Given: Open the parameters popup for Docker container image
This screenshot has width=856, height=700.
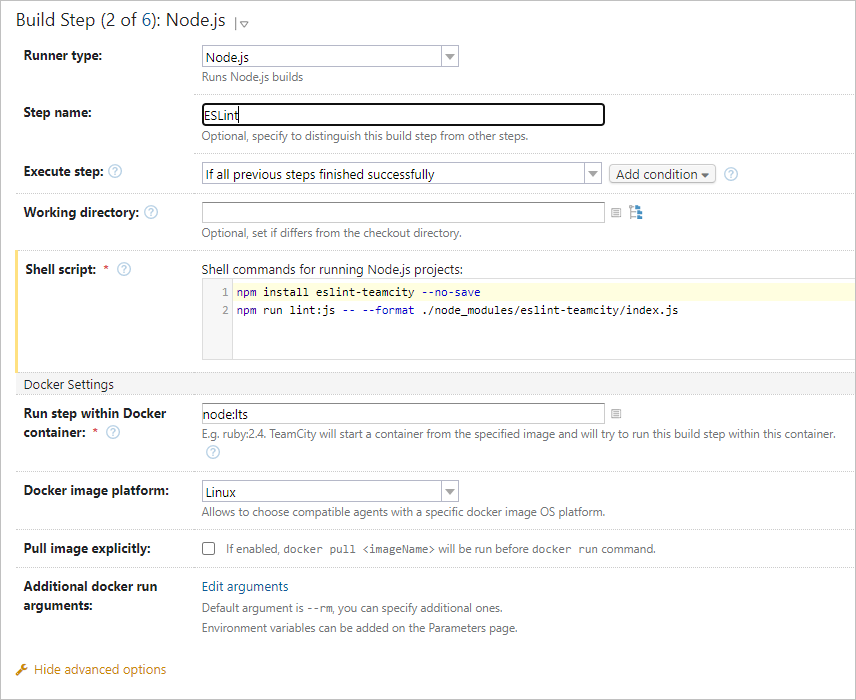Looking at the screenshot, I should (x=617, y=413).
